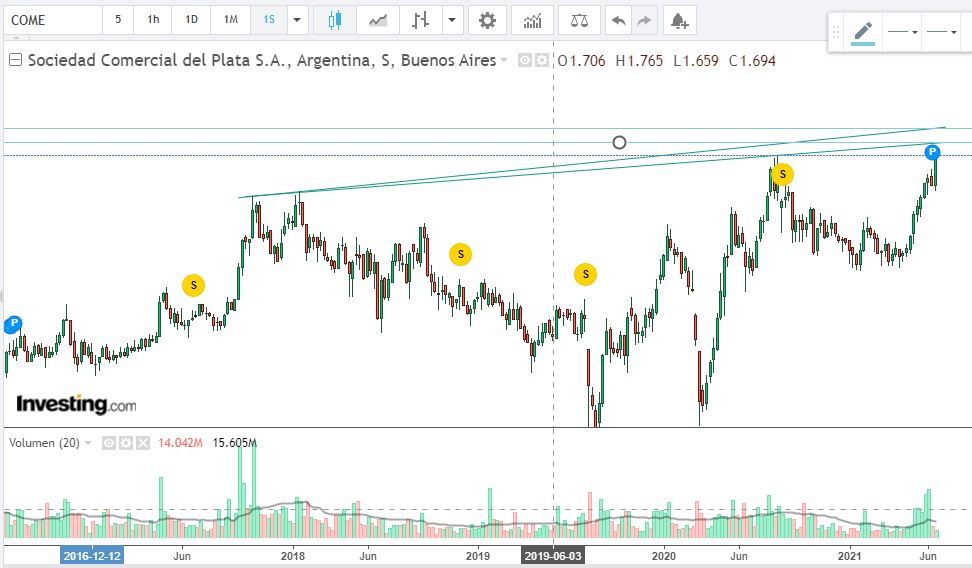This screenshot has width=972, height=568.
Task: Open the indicators menu icon
Action: point(533,20)
